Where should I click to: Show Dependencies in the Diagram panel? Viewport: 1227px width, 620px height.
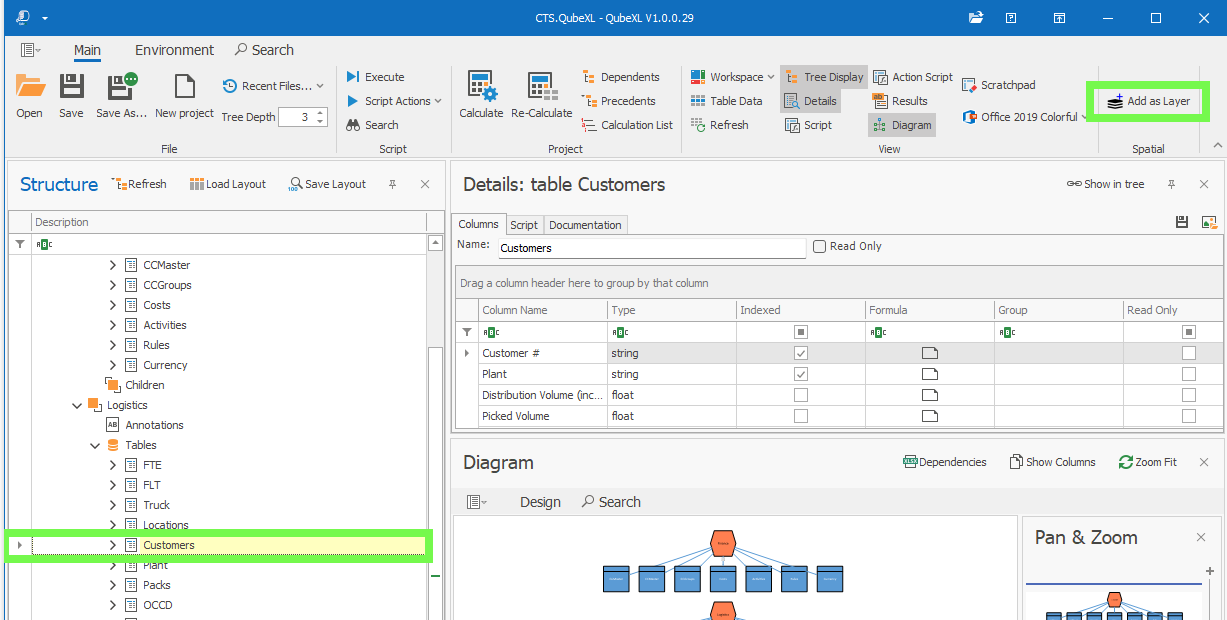[944, 462]
